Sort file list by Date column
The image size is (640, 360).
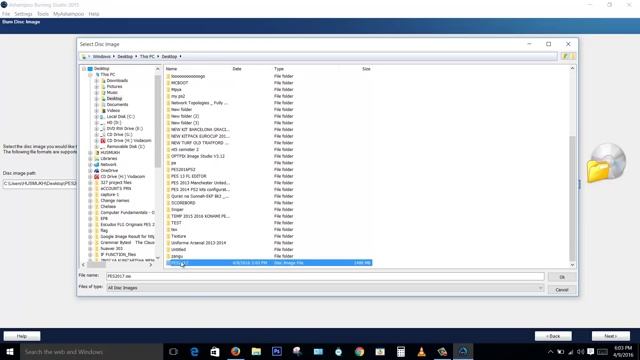point(237,69)
